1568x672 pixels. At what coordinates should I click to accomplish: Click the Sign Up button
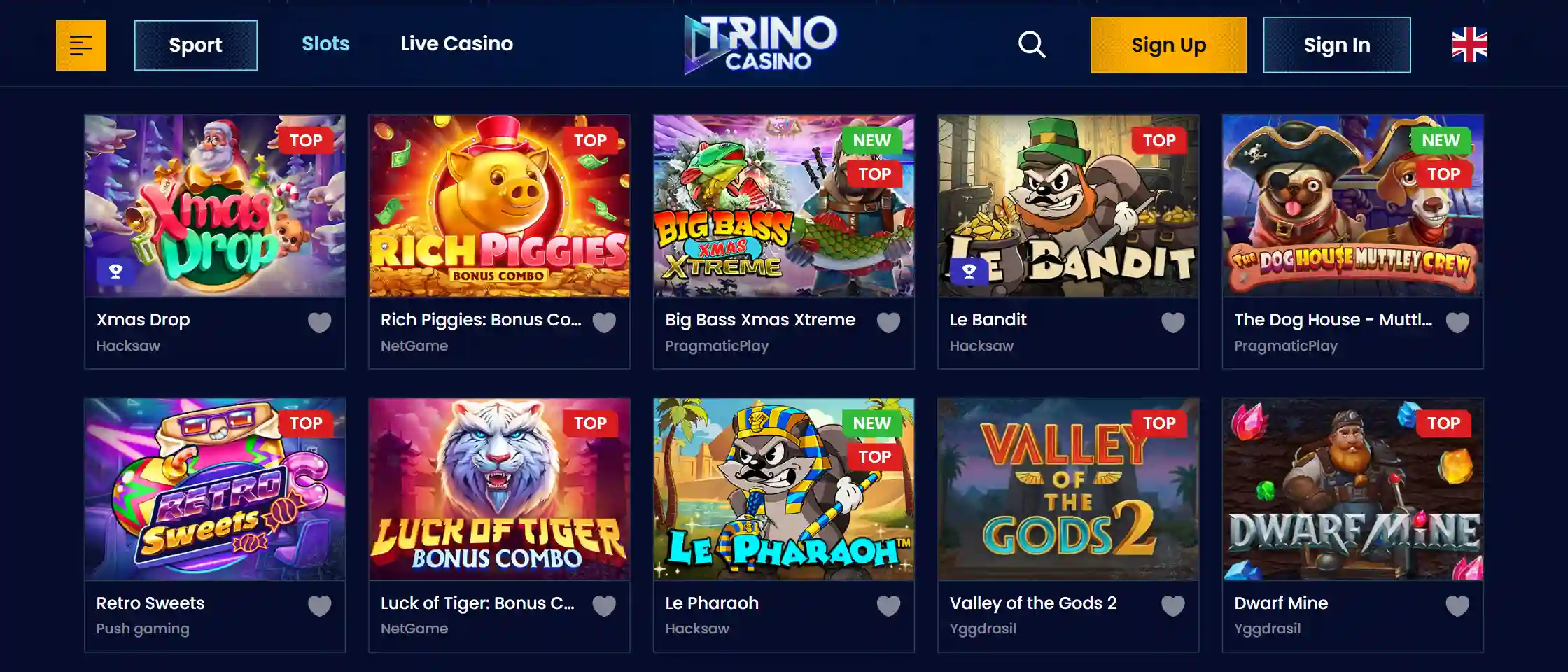tap(1168, 45)
